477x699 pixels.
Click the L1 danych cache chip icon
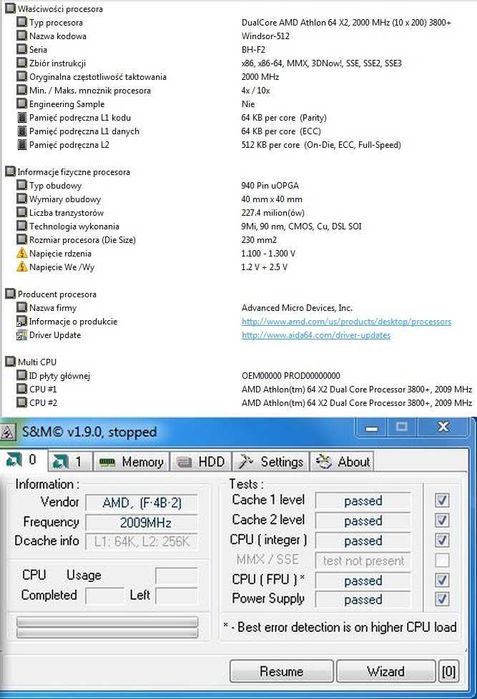click(21, 131)
